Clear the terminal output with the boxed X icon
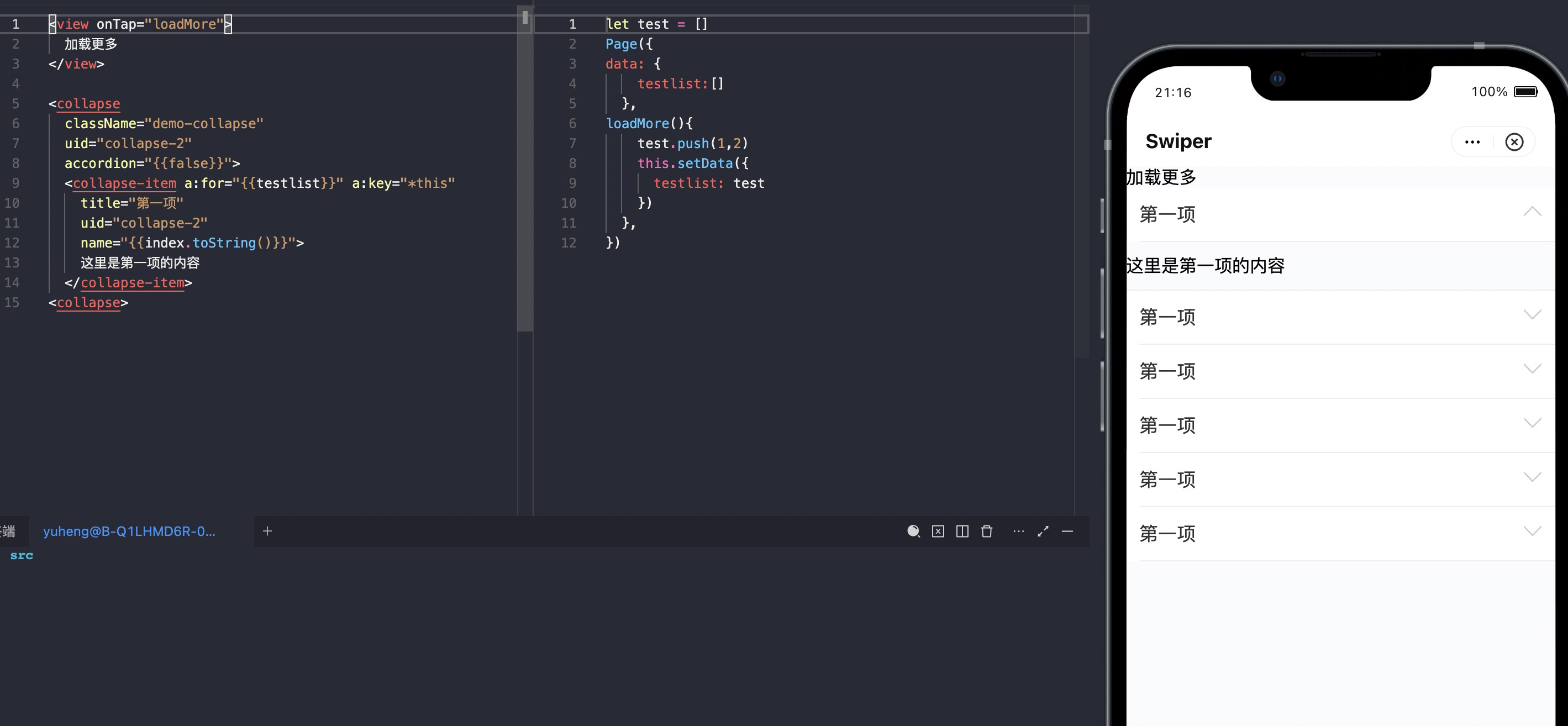 pos(938,532)
